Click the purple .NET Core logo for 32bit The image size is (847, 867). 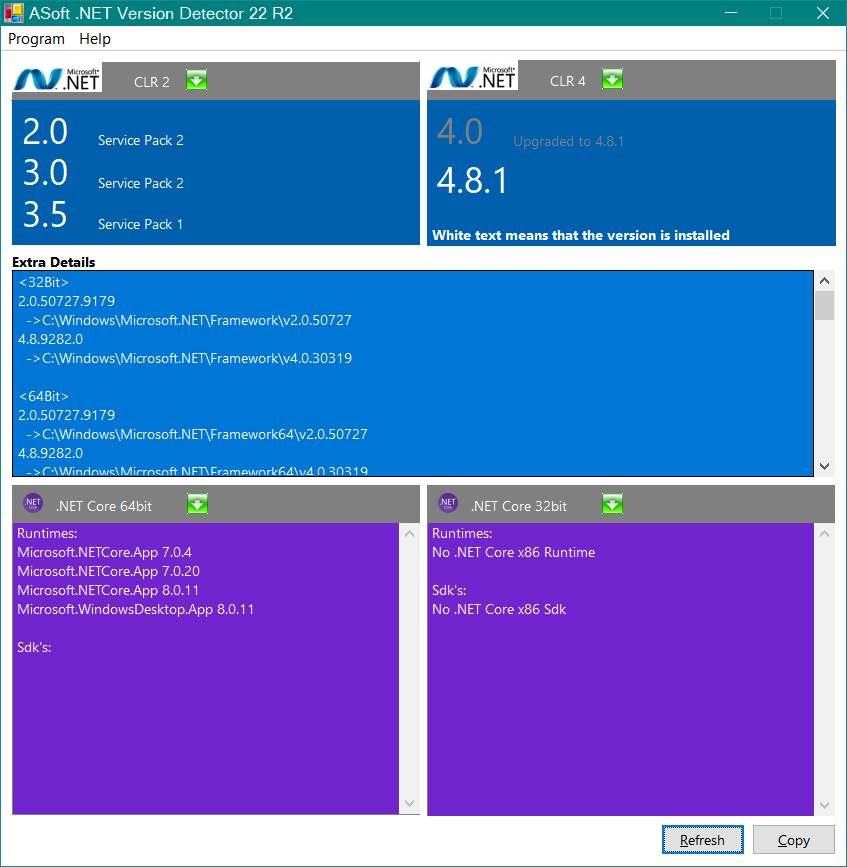click(x=448, y=504)
